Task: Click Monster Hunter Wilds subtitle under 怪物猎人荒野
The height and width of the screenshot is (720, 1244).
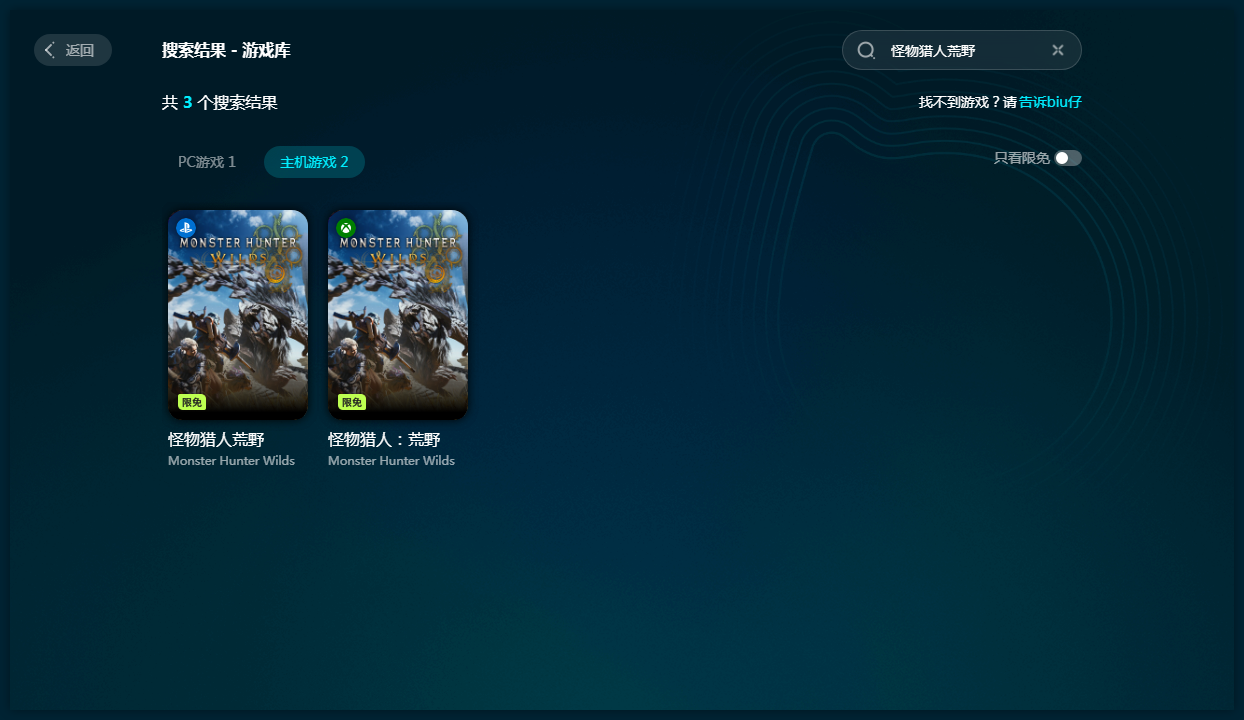Action: (x=231, y=461)
